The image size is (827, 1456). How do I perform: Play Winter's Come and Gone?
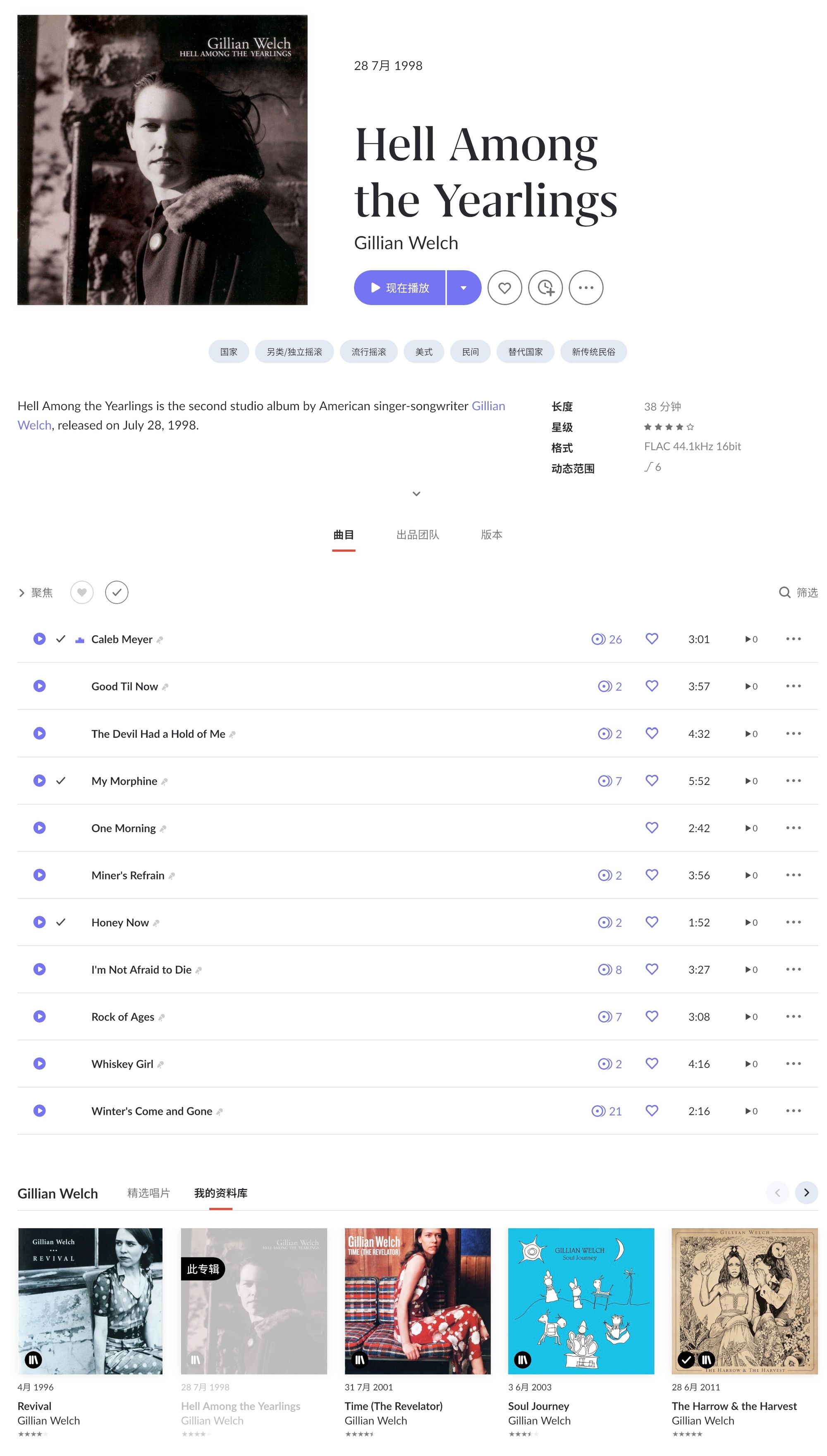[39, 1110]
